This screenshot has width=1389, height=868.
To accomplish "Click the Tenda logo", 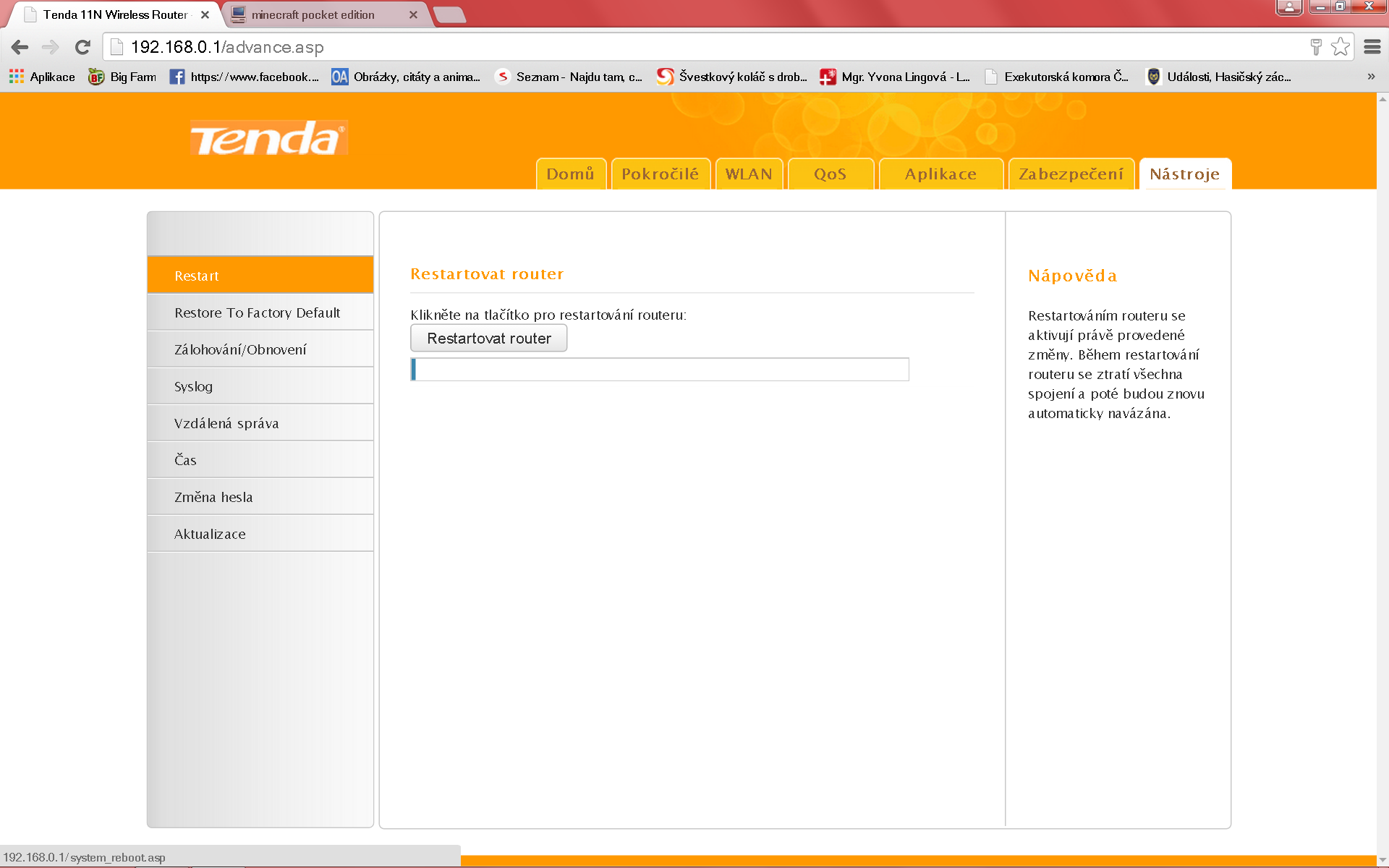I will click(x=268, y=138).
